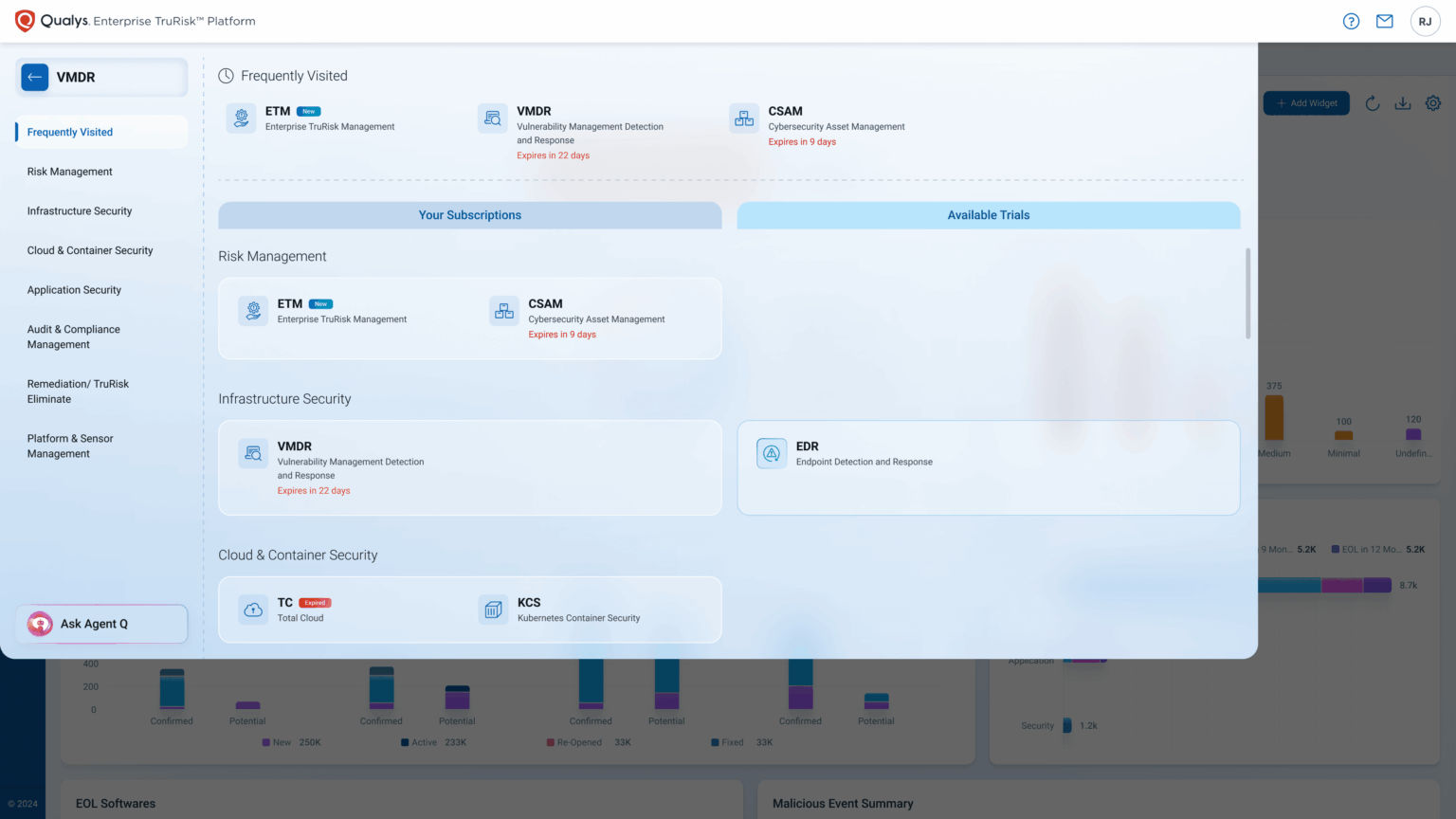Switch to the Your Subscriptions tab
Screen dimensions: 1456x819
tap(470, 215)
